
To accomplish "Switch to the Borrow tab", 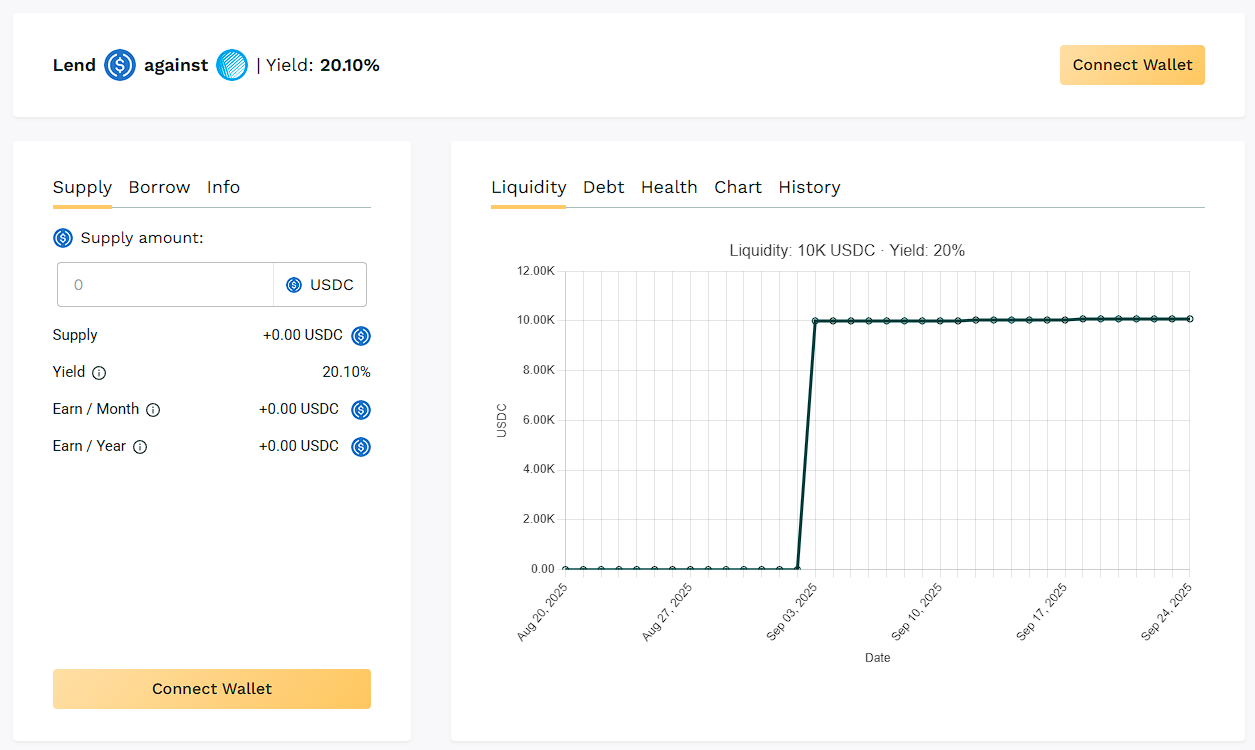I will coord(159,187).
